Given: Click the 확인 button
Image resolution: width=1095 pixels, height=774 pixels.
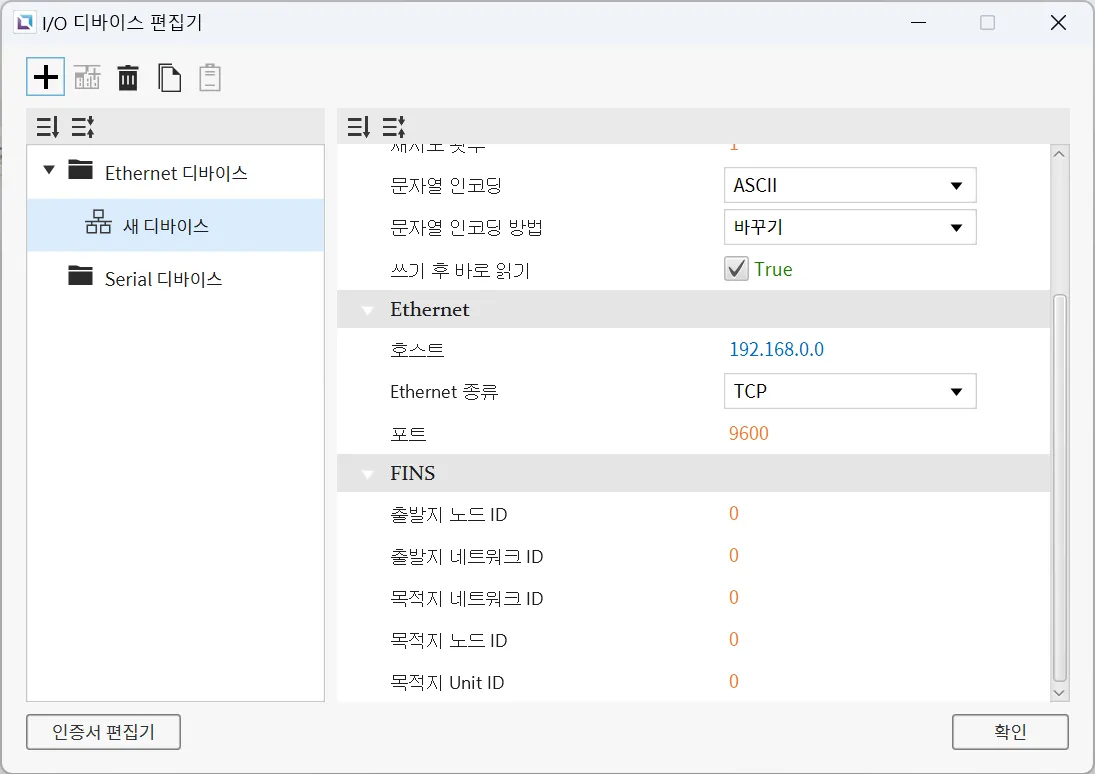Looking at the screenshot, I should [x=1010, y=732].
